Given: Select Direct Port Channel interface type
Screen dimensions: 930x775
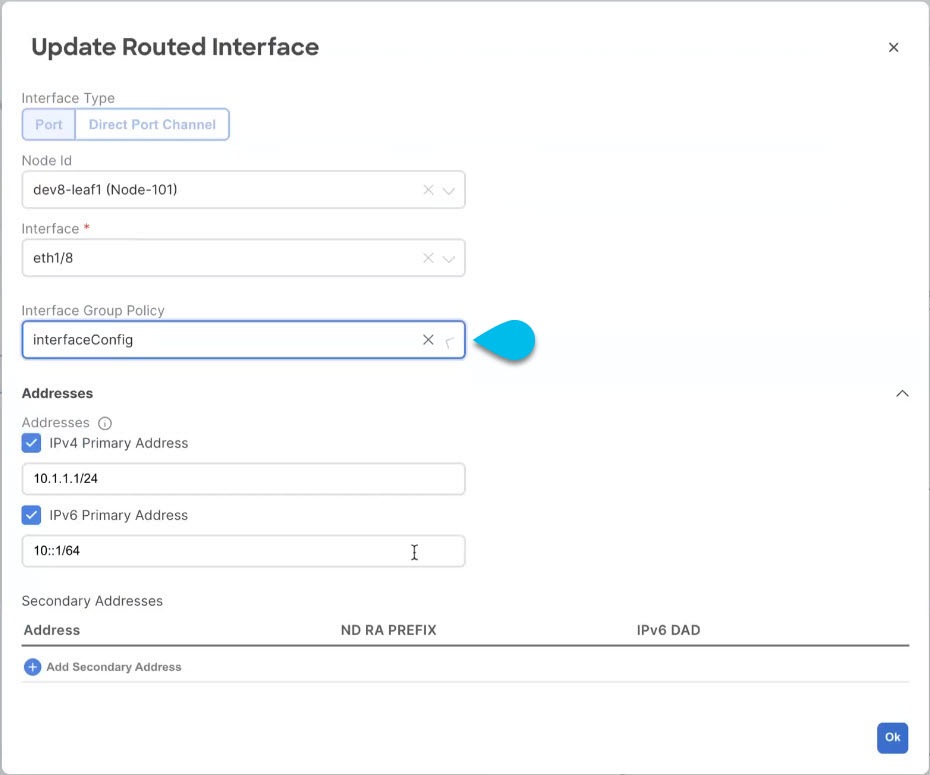Looking at the screenshot, I should point(152,125).
